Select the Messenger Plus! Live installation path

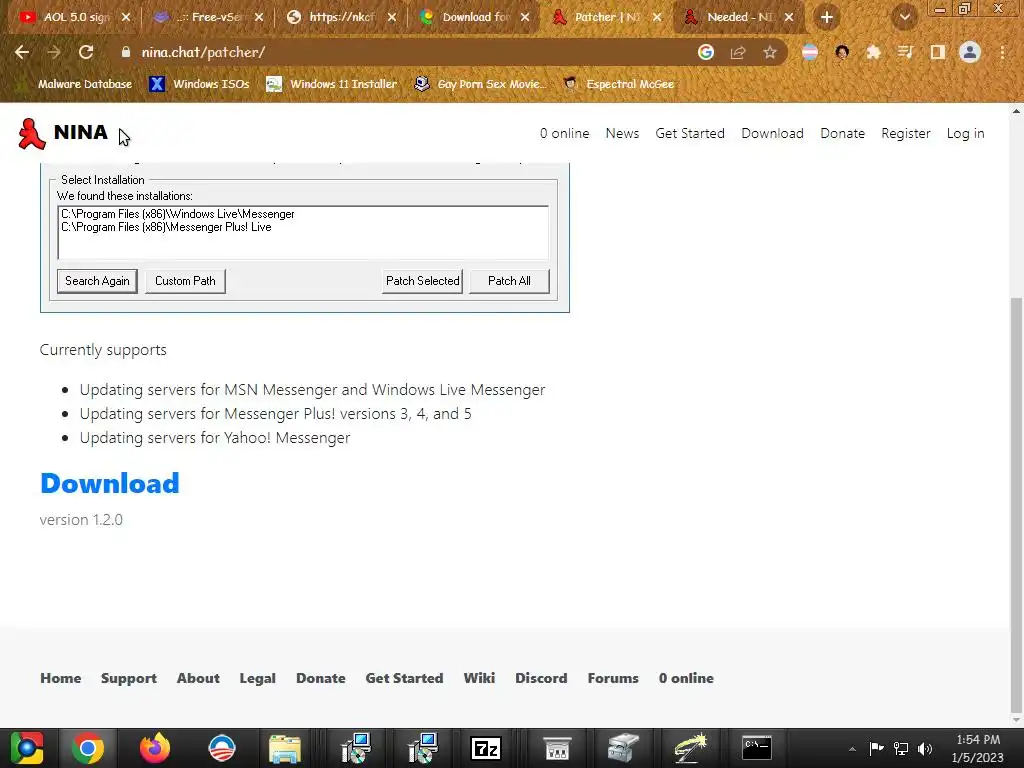[x=166, y=227]
